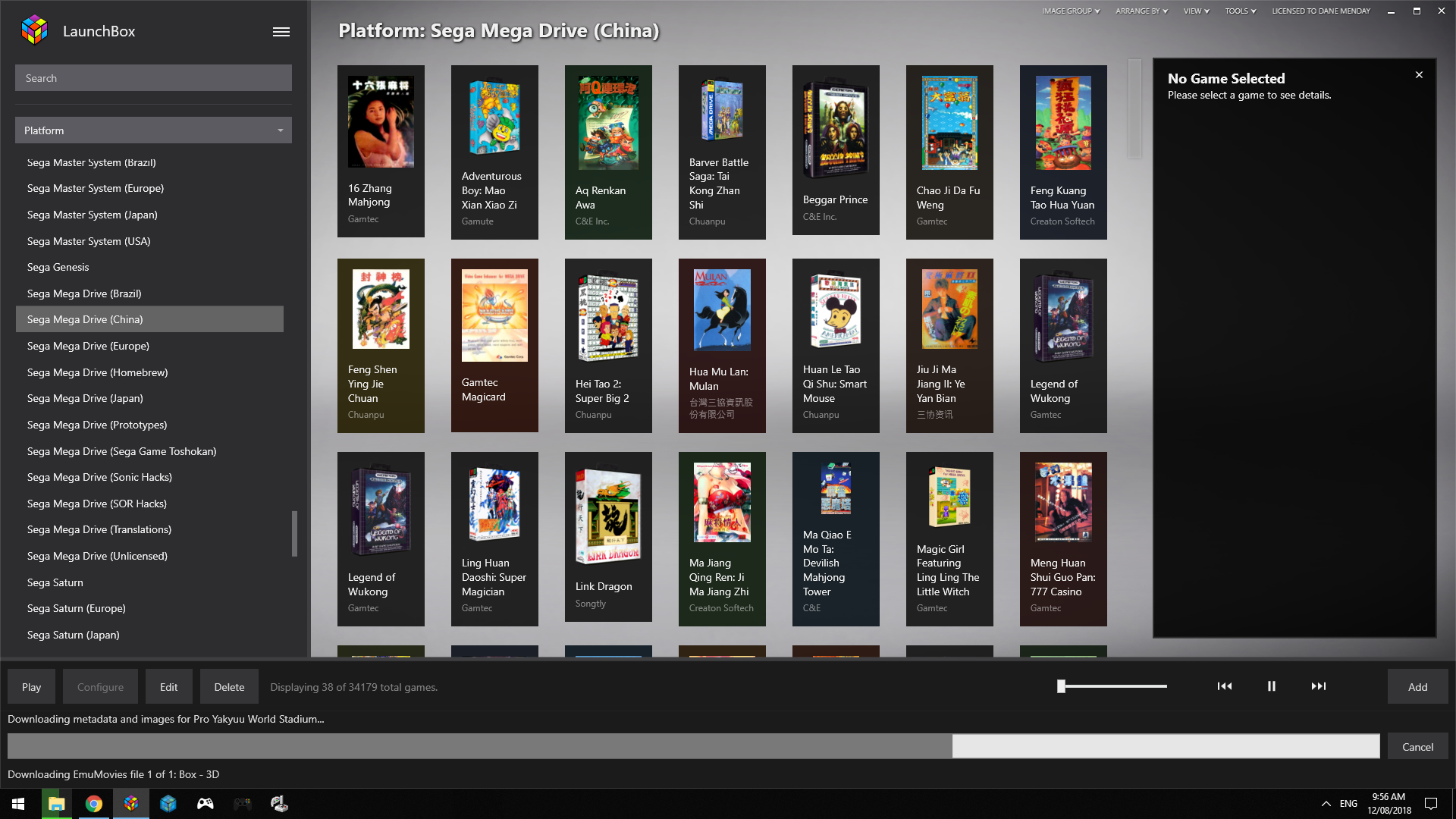Screen dimensions: 1456x819
Task: Switch to LaunchBox taskbar icon
Action: pyautogui.click(x=131, y=804)
